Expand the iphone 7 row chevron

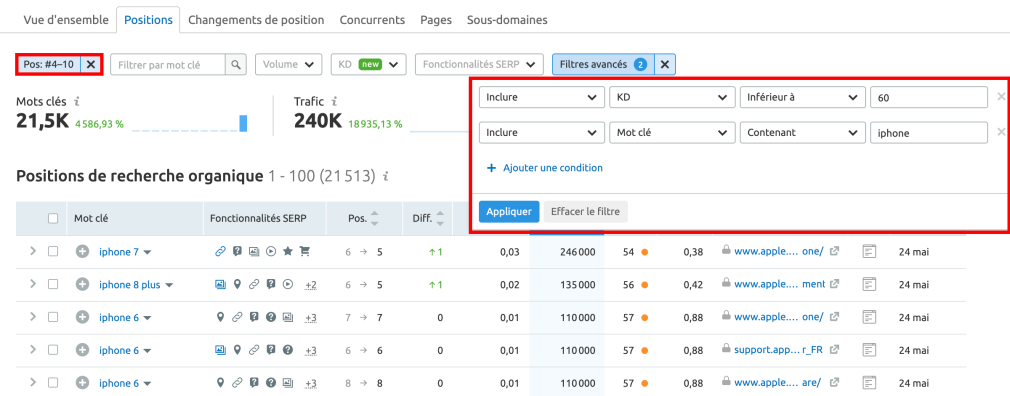33,252
